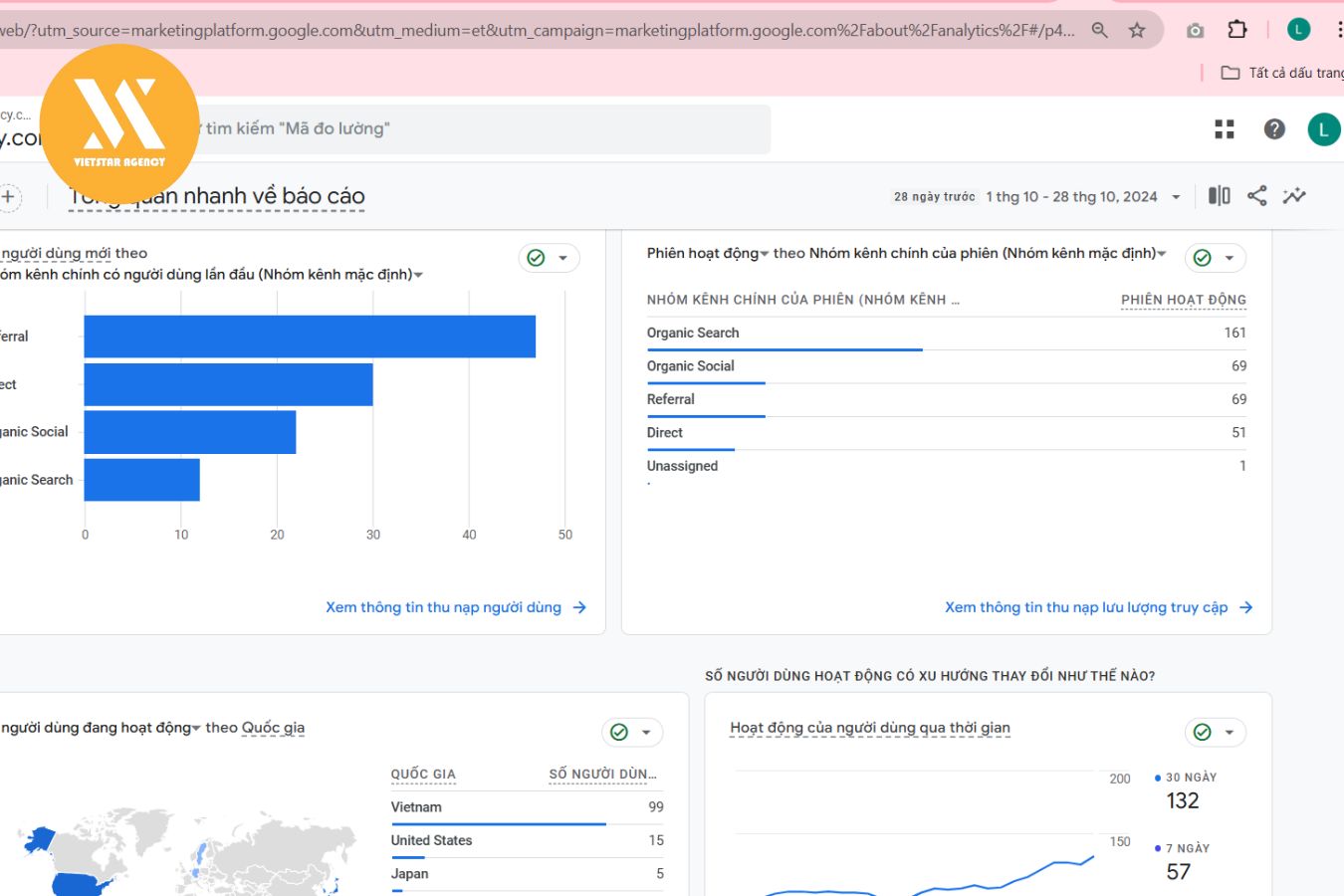The width and height of the screenshot is (1344, 896).
Task: Open Xem thông tin thu nạp lưu lượng truy cập link
Action: (1086, 607)
